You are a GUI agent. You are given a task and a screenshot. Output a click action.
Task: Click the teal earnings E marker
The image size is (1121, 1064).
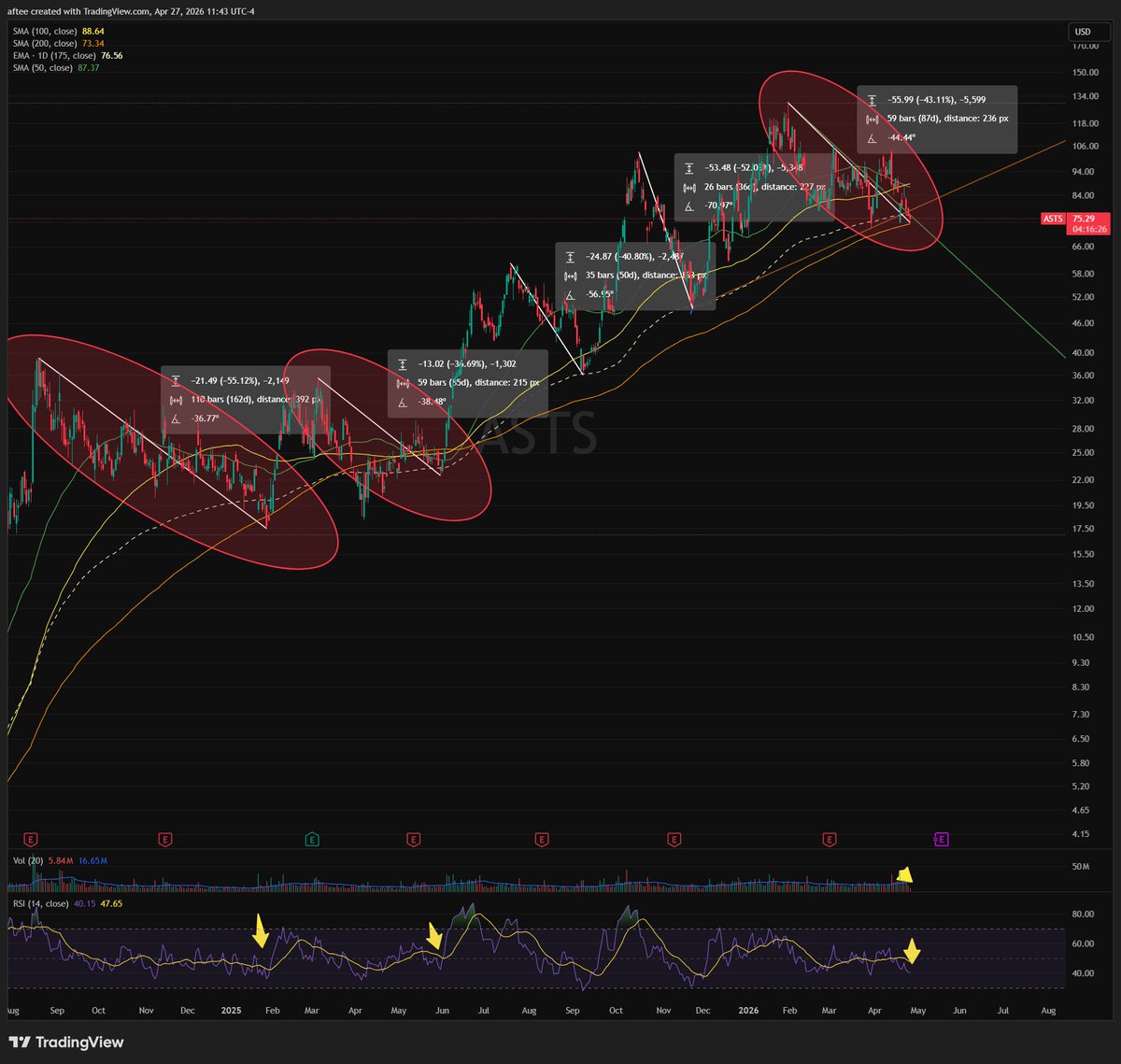click(312, 839)
